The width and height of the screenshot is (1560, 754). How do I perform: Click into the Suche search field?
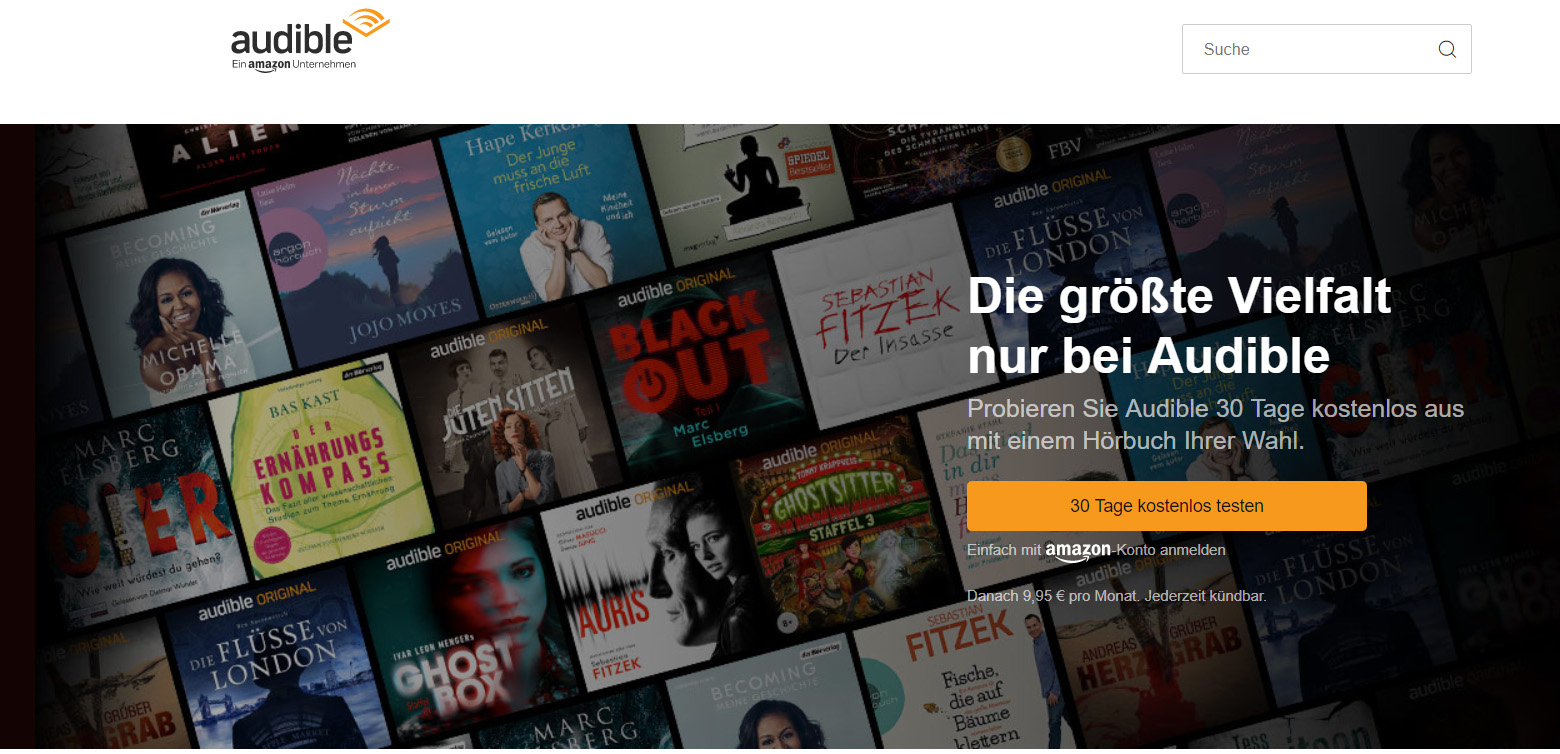[x=1326, y=49]
